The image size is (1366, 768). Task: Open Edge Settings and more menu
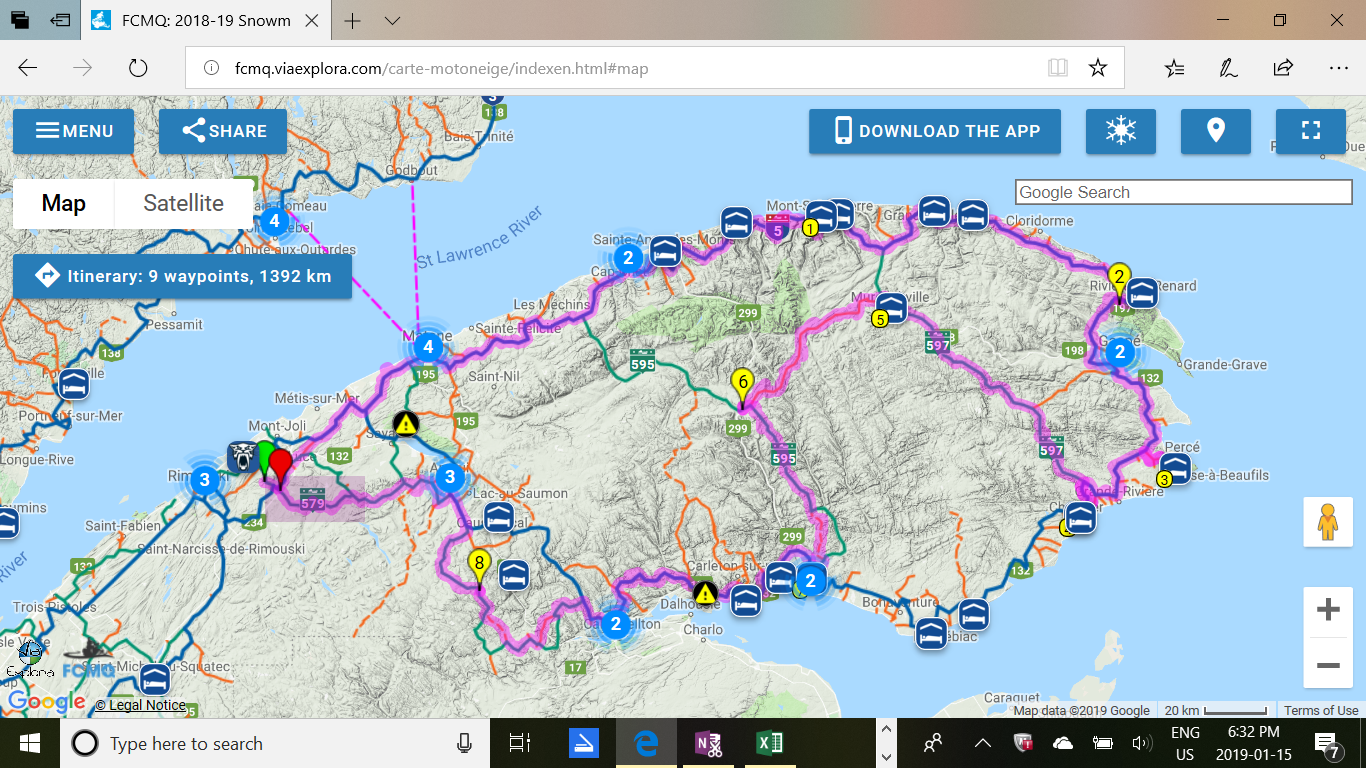[1338, 68]
